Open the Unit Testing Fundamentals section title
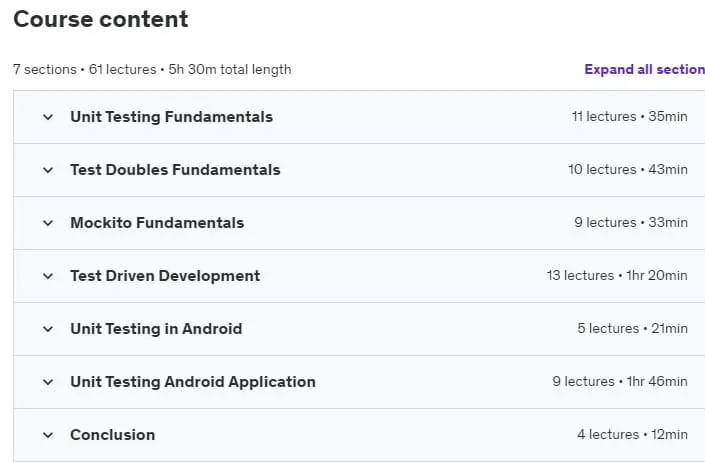 (x=171, y=117)
